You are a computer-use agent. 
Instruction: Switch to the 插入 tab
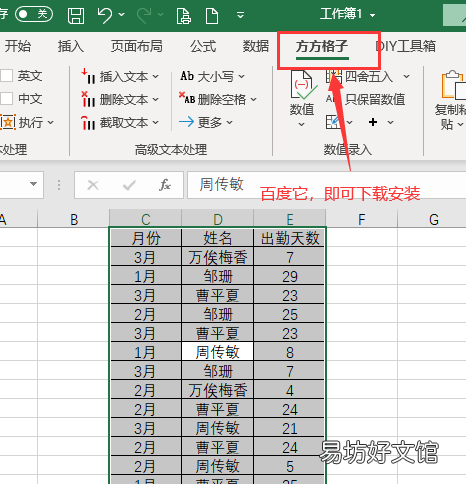pos(70,46)
